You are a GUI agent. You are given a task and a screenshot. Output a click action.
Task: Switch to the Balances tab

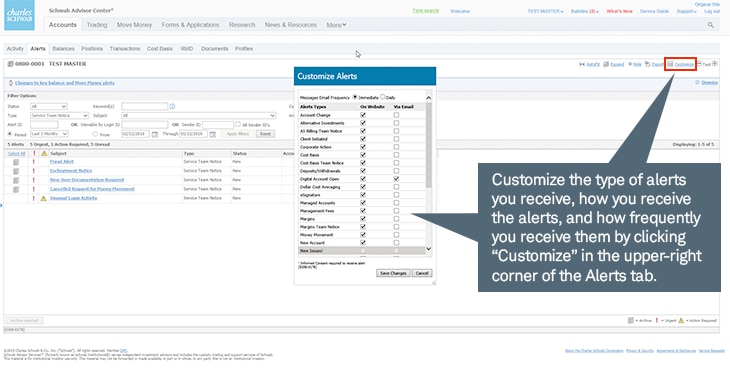point(63,48)
